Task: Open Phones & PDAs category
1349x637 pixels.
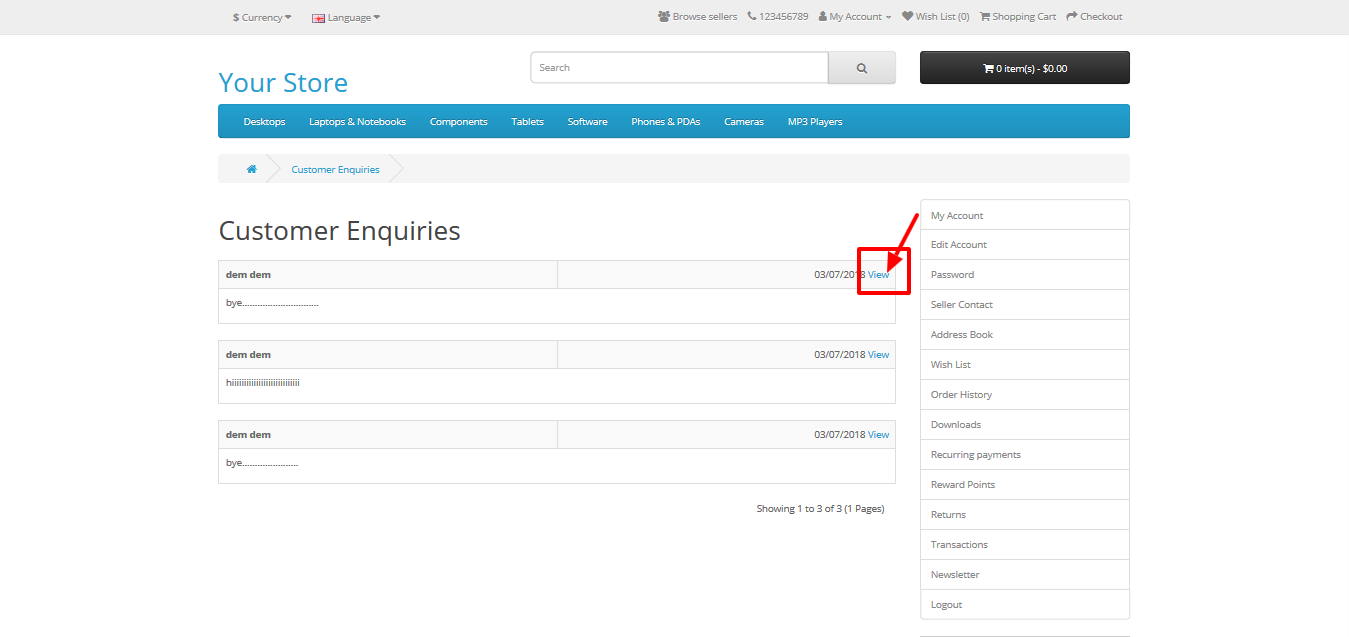Action: pos(665,122)
